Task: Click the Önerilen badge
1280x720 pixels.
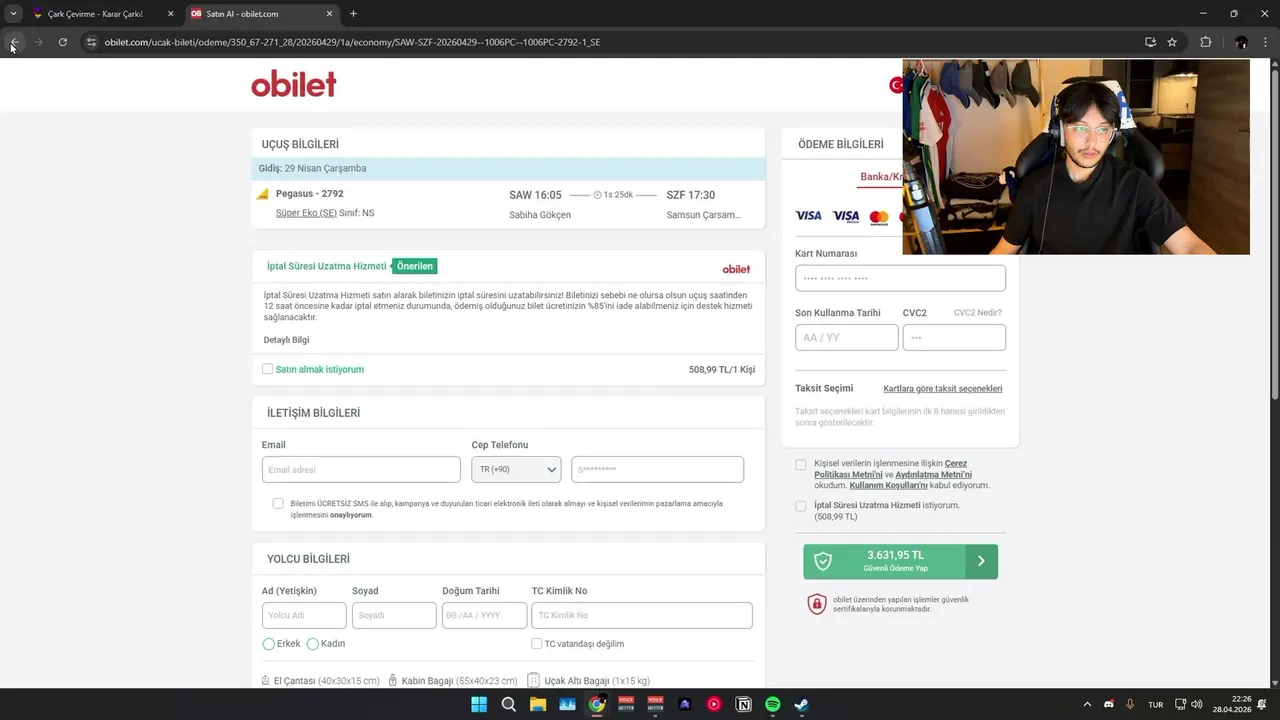Action: point(414,266)
